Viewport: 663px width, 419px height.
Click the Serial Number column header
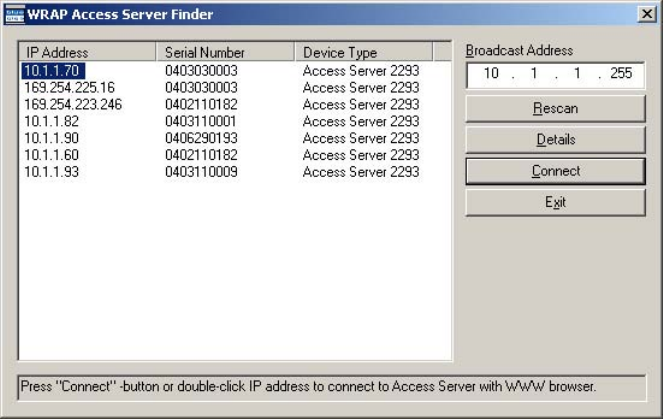(x=226, y=52)
